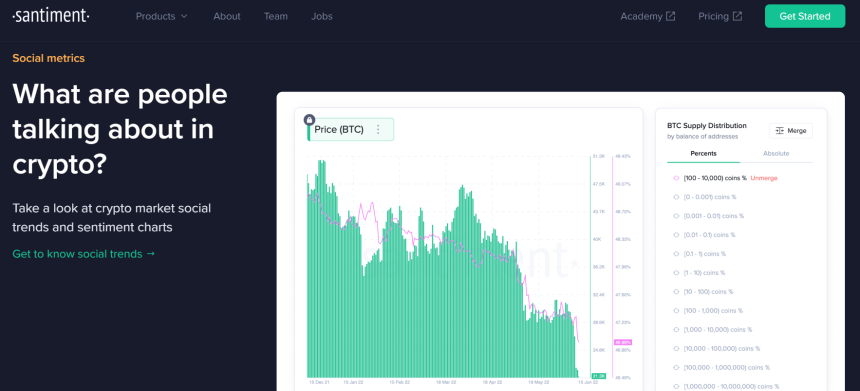The height and width of the screenshot is (391, 860).
Task: Click the Get Started button
Action: pos(805,16)
